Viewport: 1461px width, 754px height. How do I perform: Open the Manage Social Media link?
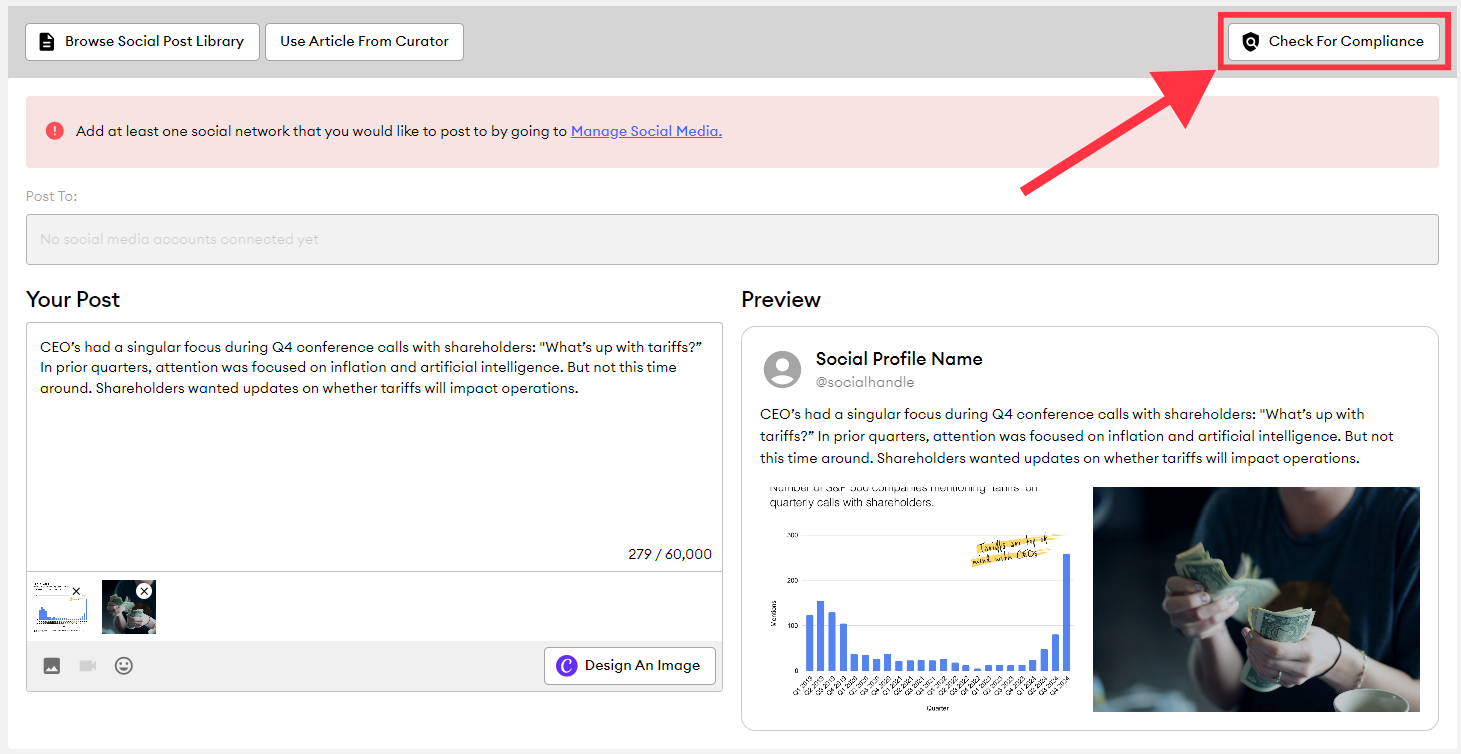(x=646, y=131)
